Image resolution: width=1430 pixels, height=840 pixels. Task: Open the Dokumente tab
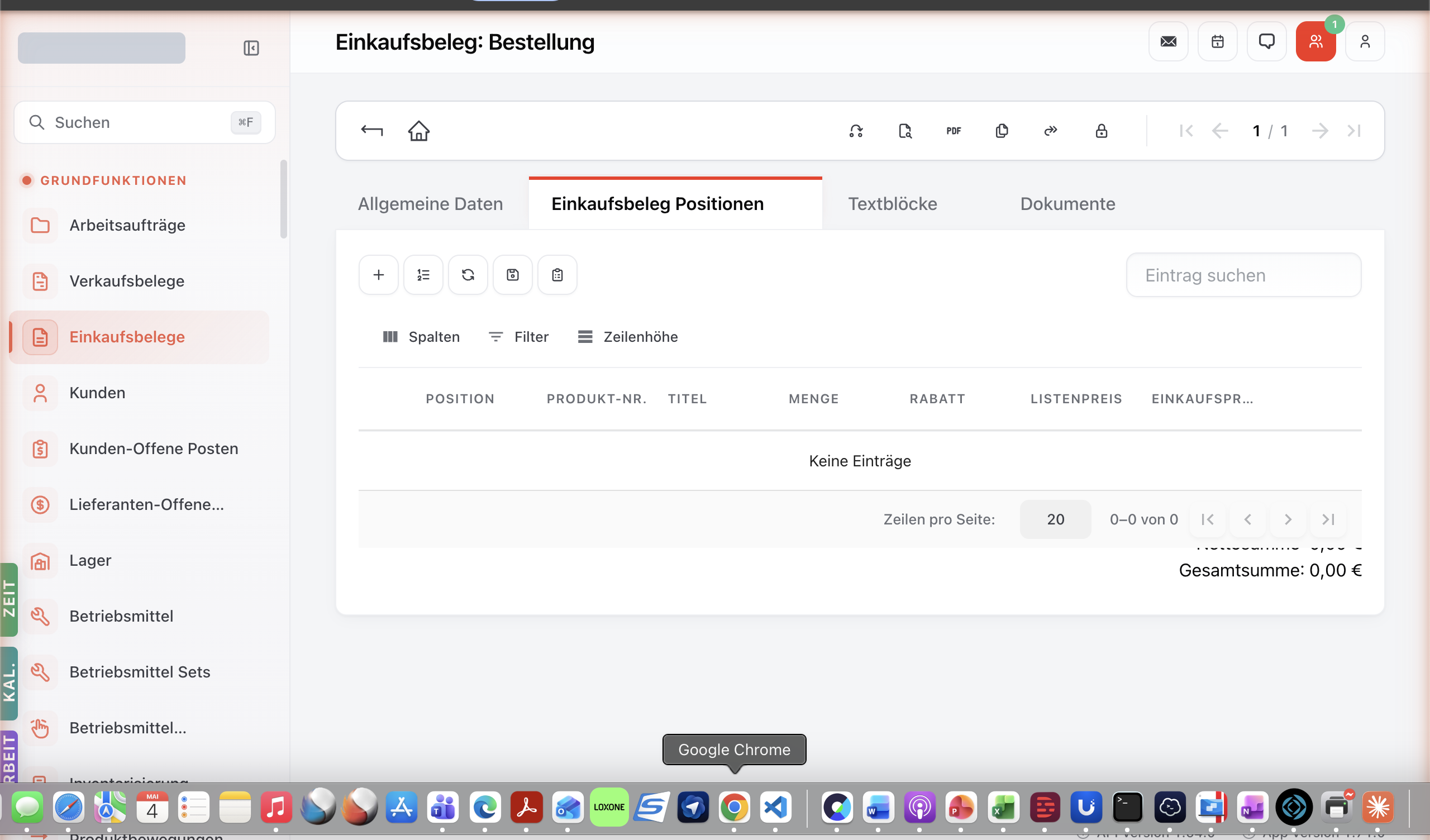[x=1067, y=204]
